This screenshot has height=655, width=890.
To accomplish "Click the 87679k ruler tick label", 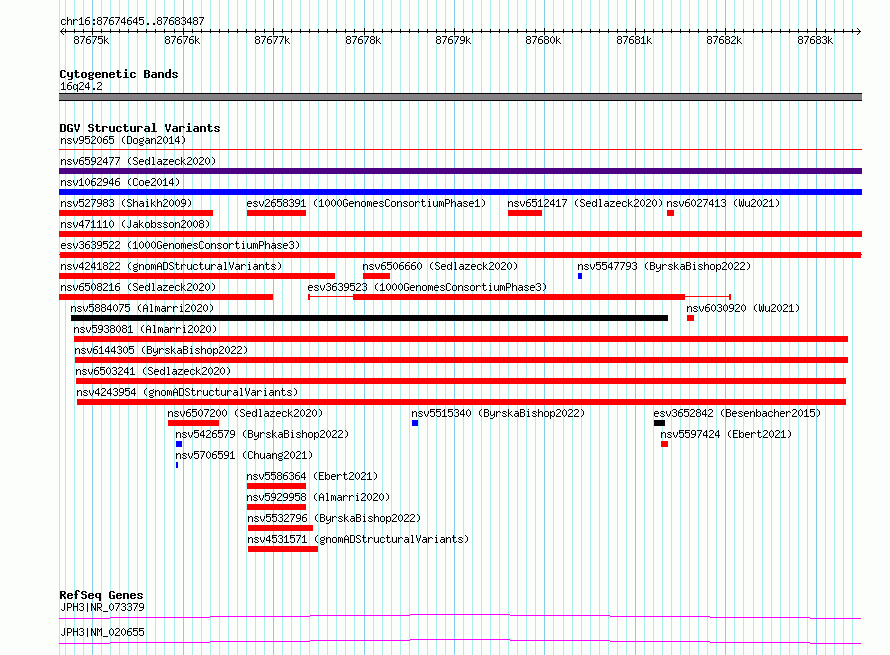I will (453, 40).
